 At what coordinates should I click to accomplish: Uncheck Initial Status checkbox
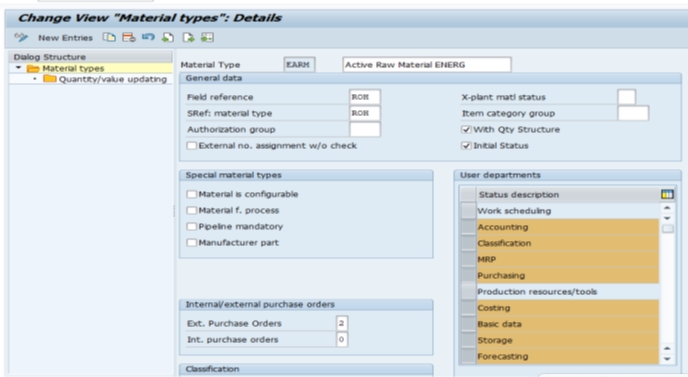[466, 146]
